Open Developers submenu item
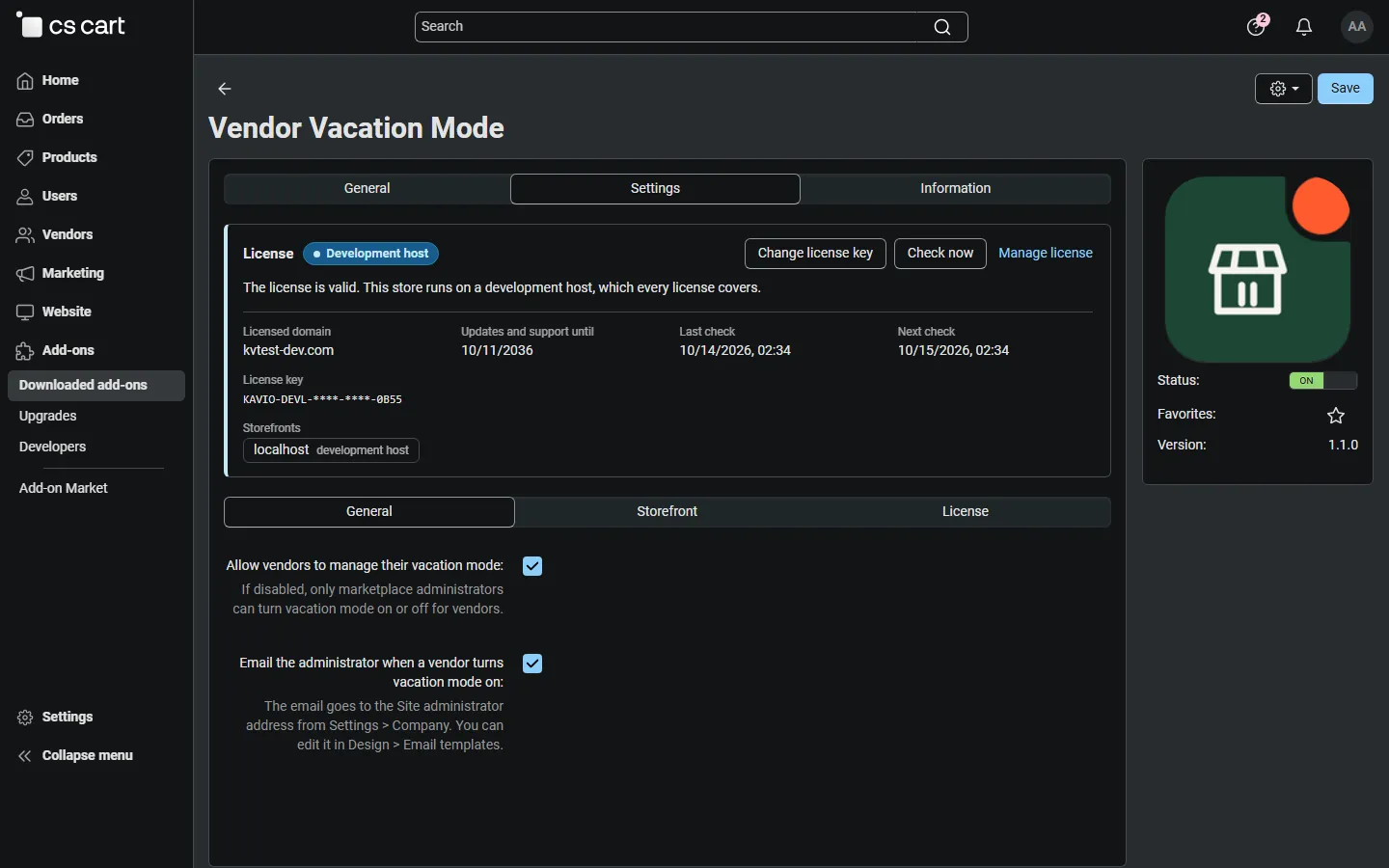Screen dimensions: 1389x868 [53, 448]
